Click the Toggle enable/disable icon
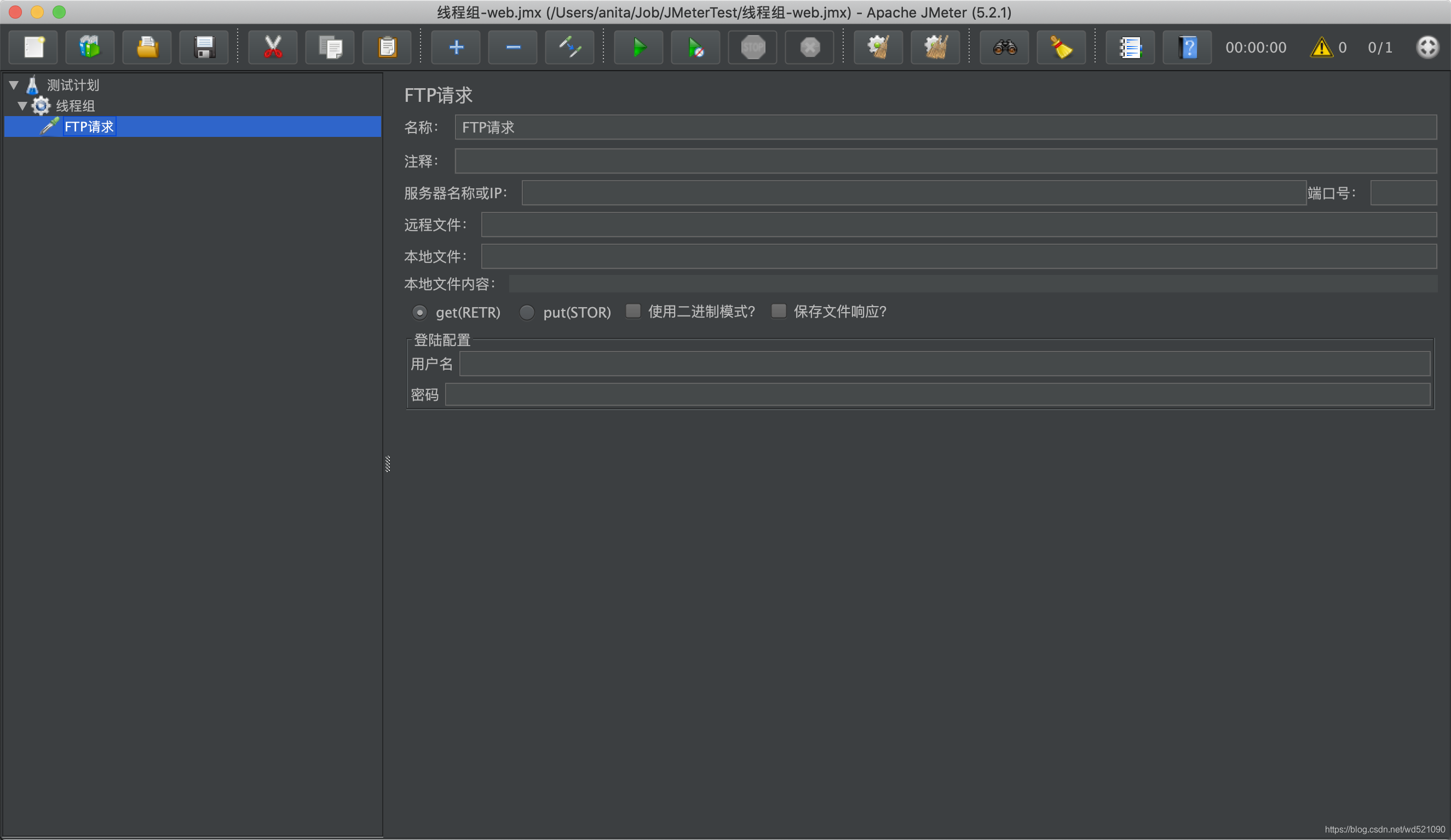Image resolution: width=1451 pixels, height=840 pixels. coord(570,47)
